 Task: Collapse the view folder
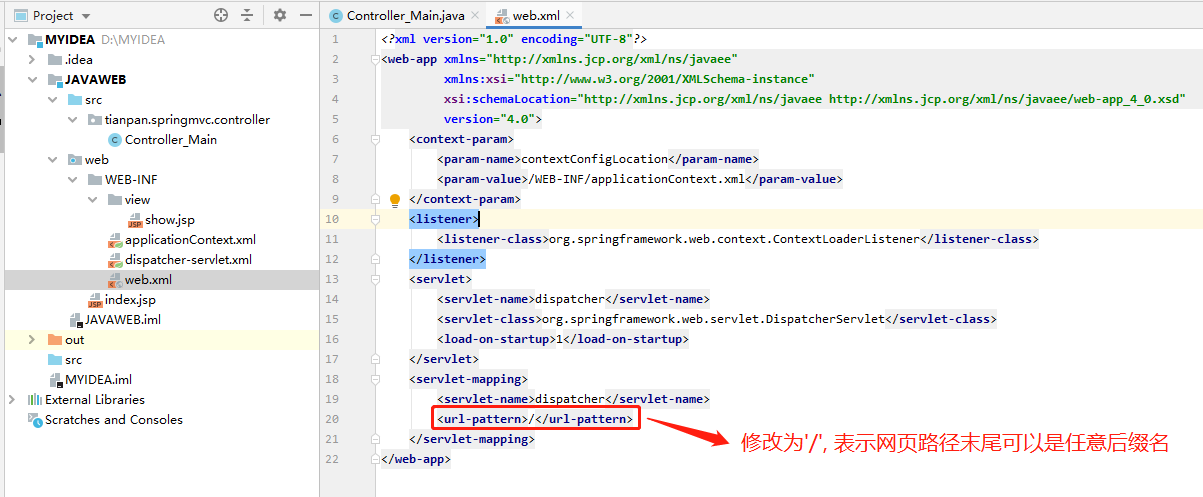[x=93, y=199]
